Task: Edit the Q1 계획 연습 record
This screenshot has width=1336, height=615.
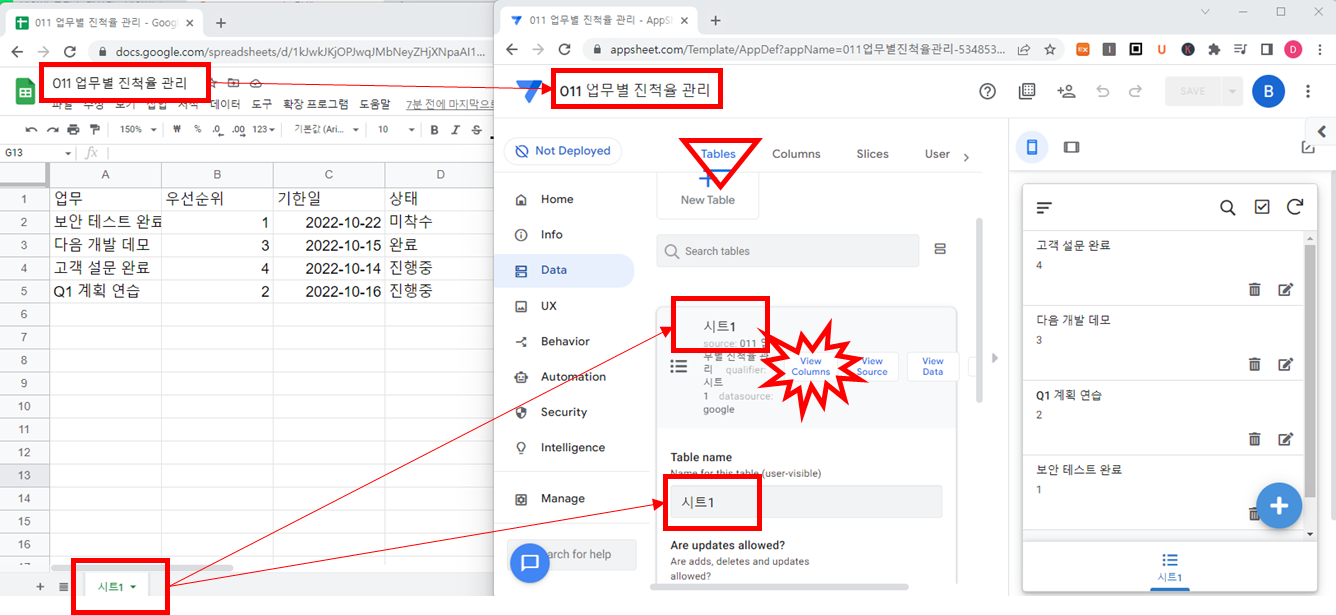Action: coord(1285,438)
